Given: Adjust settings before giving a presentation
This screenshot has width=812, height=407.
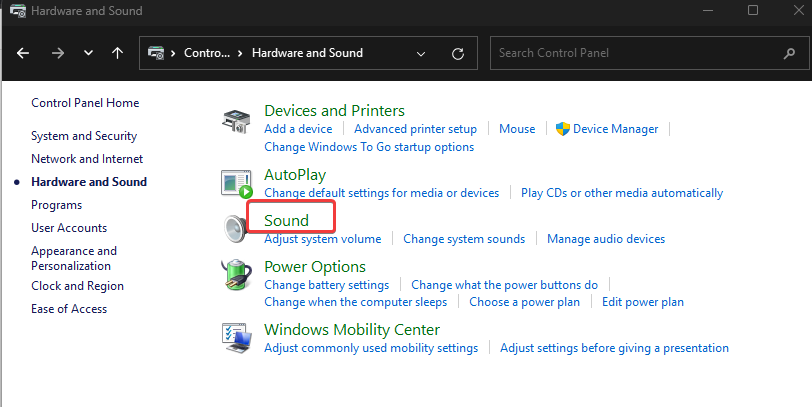Looking at the screenshot, I should pos(614,348).
